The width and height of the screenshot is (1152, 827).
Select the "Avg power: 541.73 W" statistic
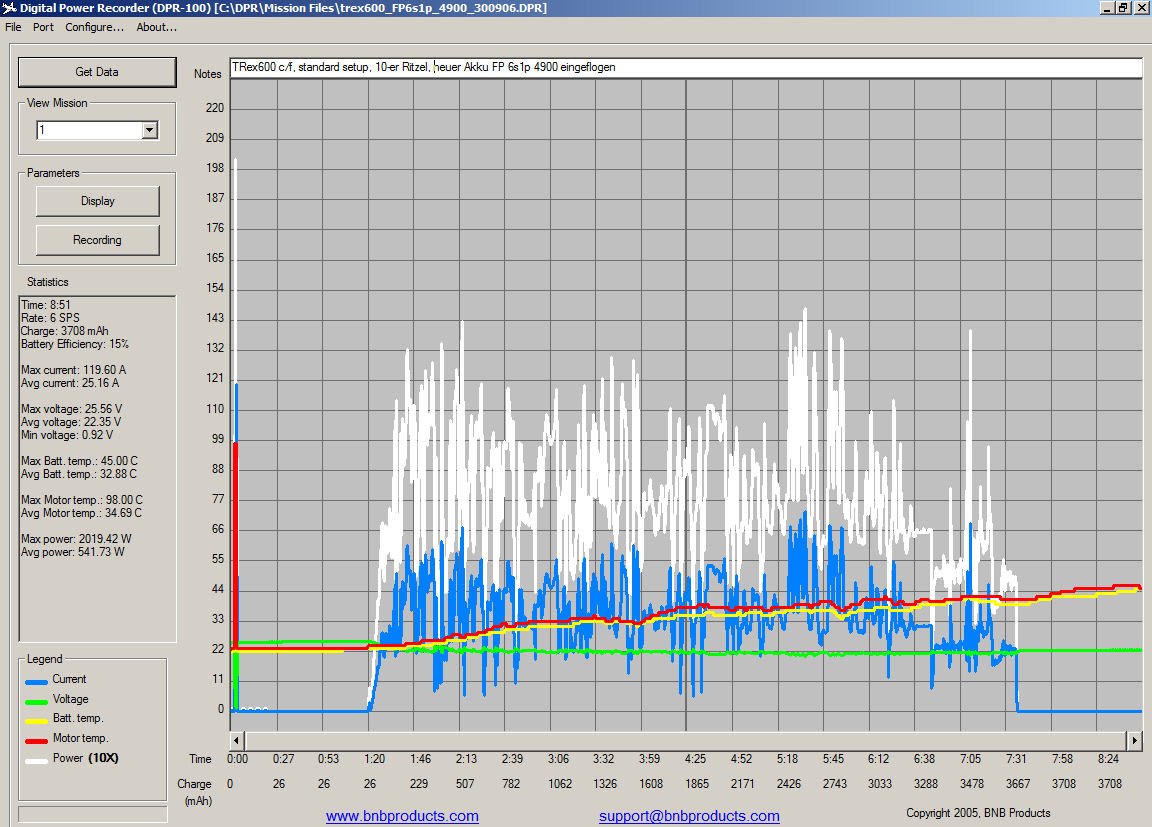click(73, 552)
